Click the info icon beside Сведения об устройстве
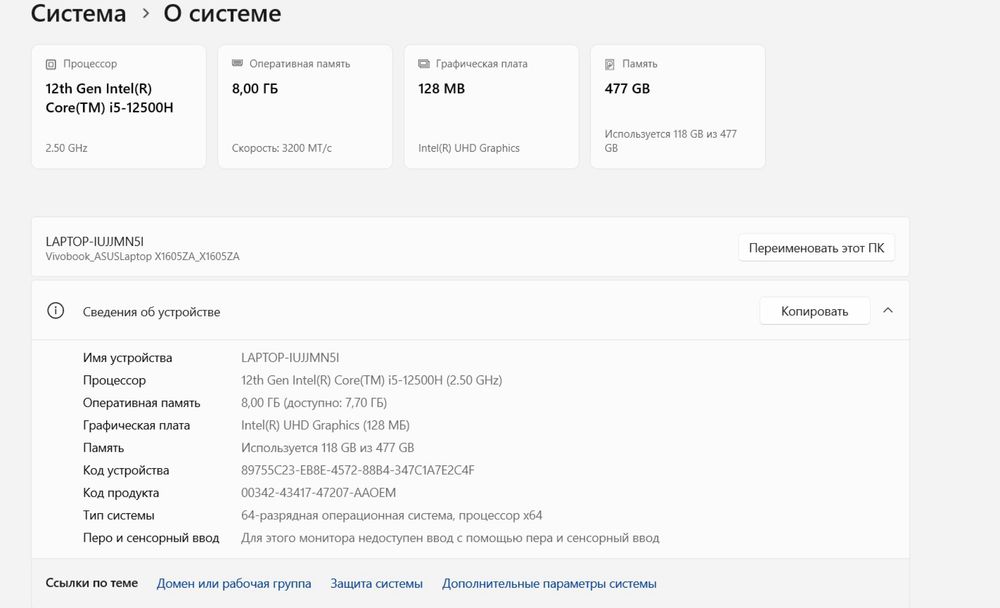Image resolution: width=1000 pixels, height=608 pixels. coord(55,311)
